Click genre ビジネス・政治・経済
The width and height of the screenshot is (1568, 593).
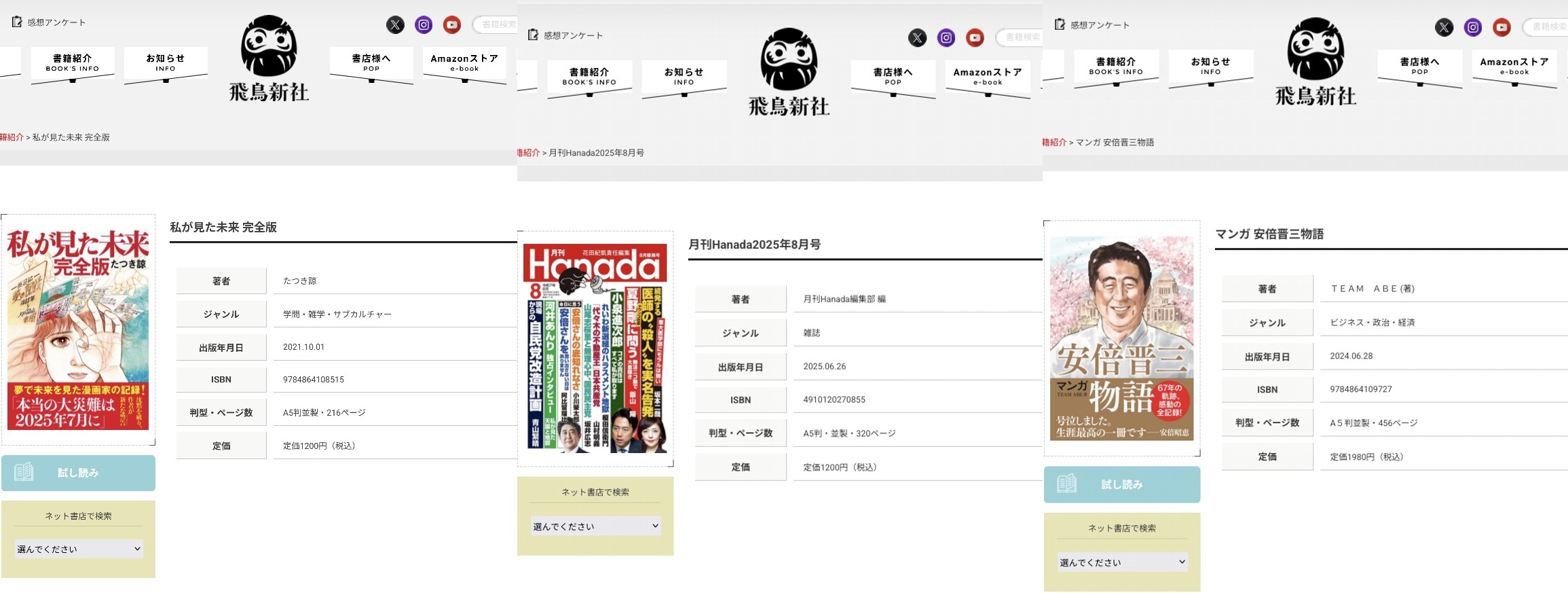click(1373, 323)
